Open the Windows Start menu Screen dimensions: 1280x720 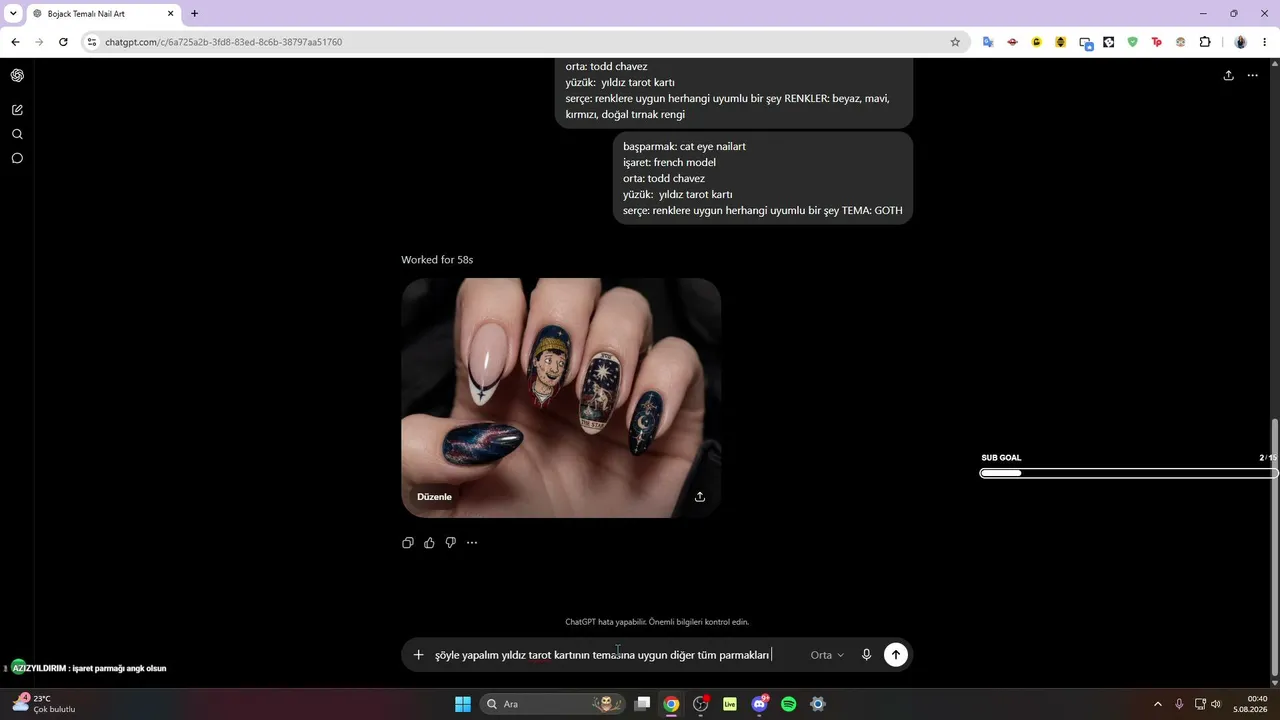pos(463,704)
